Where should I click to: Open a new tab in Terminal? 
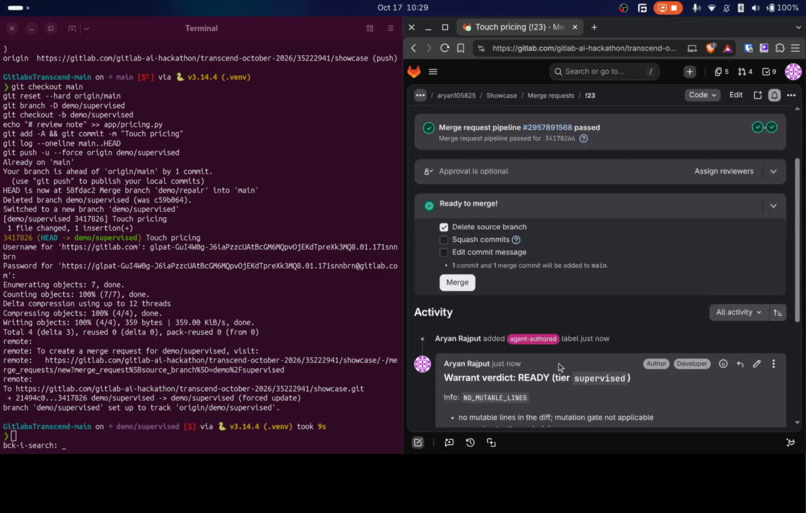72,28
